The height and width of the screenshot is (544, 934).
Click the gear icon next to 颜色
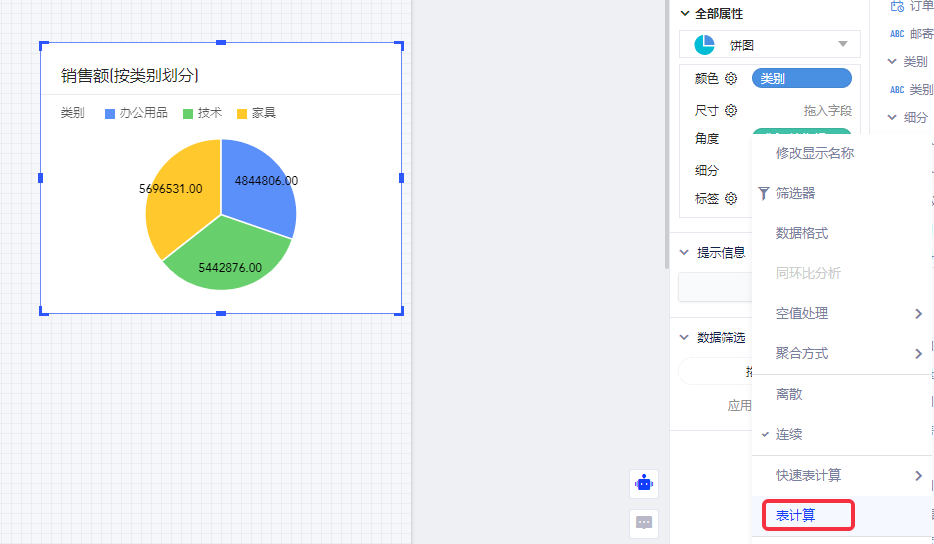point(731,79)
